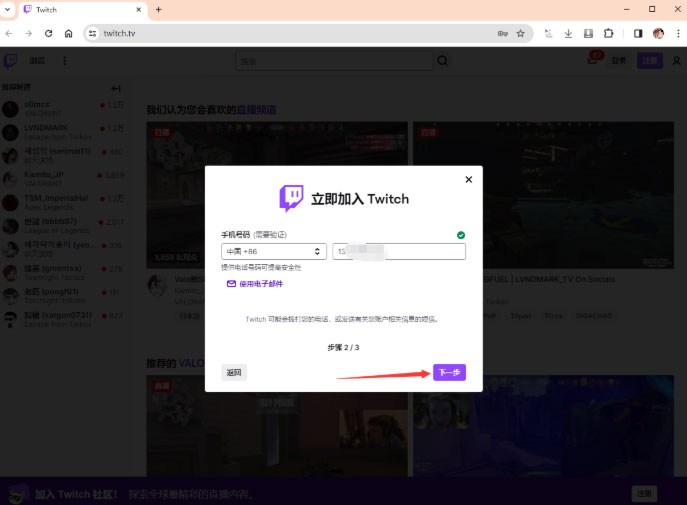Click the green phone validation checkmark

[461, 235]
